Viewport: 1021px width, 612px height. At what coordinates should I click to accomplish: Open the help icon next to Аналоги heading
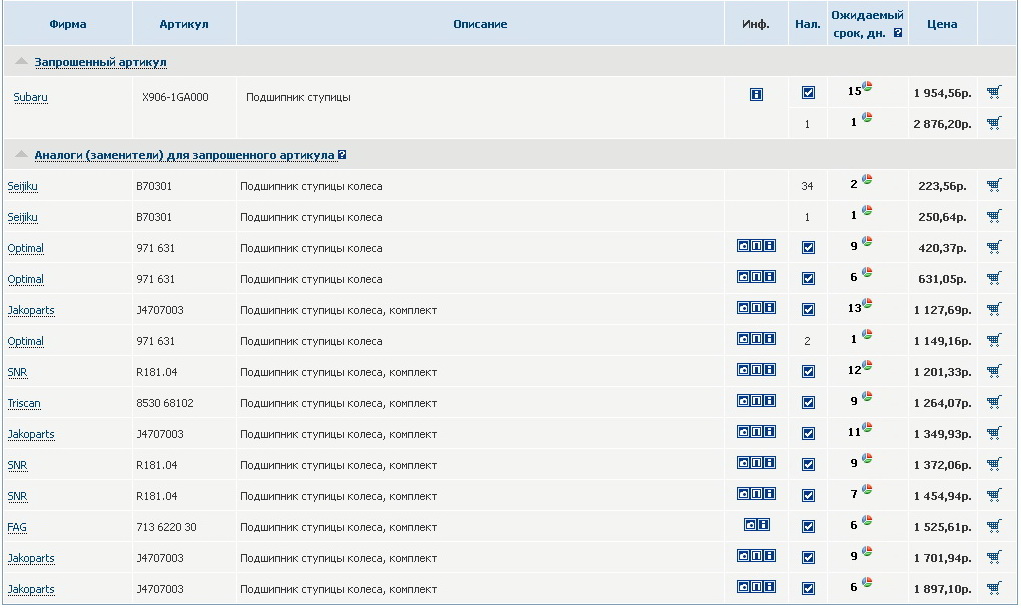pyautogui.click(x=342, y=155)
